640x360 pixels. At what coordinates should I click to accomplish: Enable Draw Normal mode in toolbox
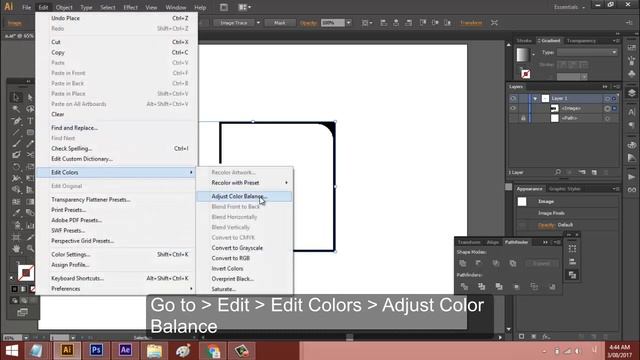(x=14, y=300)
